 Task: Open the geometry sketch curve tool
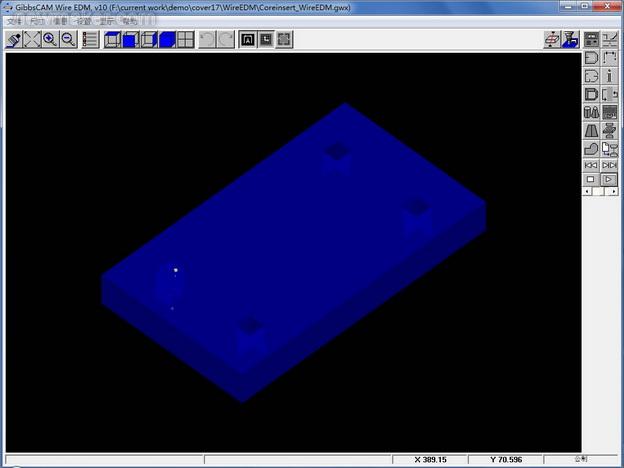610,39
